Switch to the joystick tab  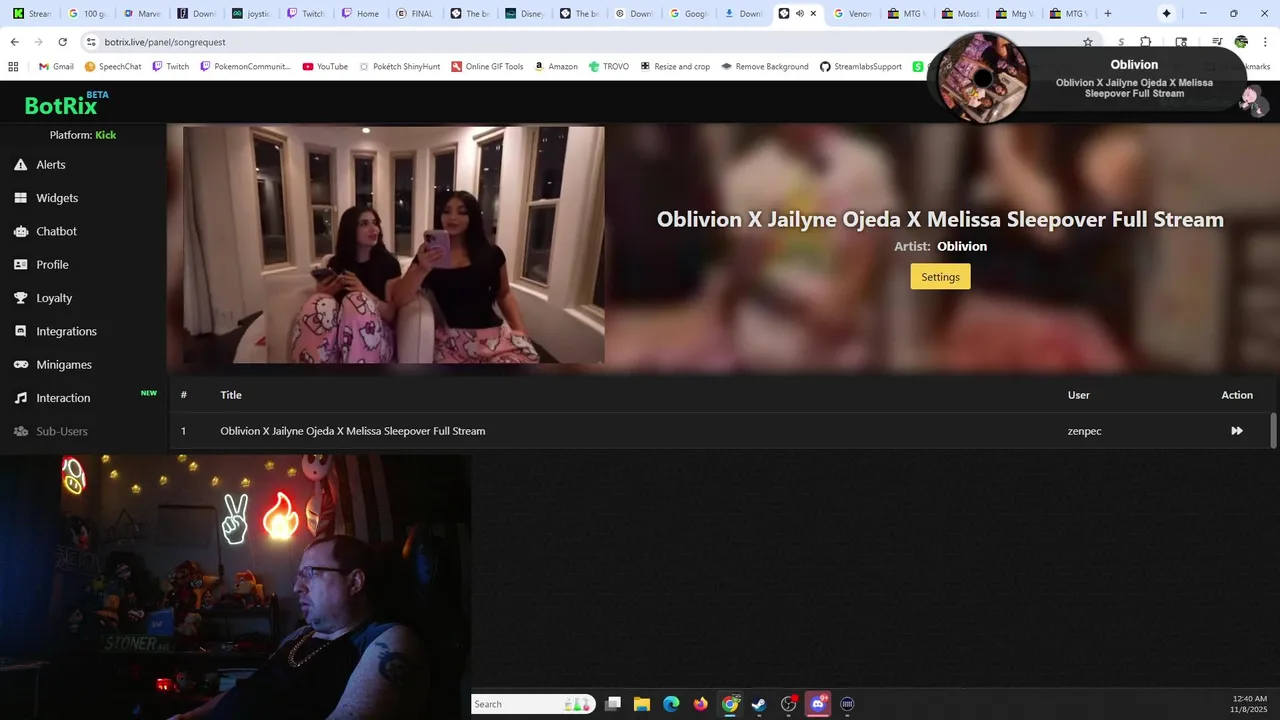(250, 14)
